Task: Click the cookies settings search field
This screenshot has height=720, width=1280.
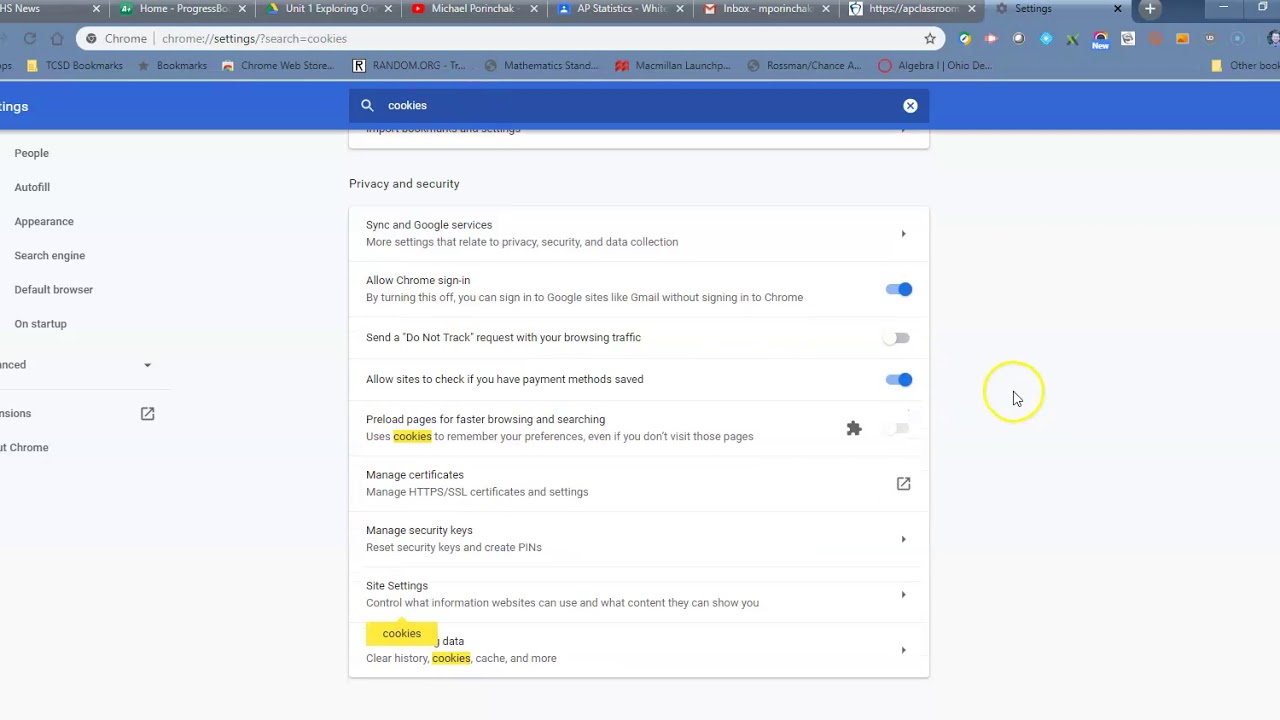Action: [639, 106]
